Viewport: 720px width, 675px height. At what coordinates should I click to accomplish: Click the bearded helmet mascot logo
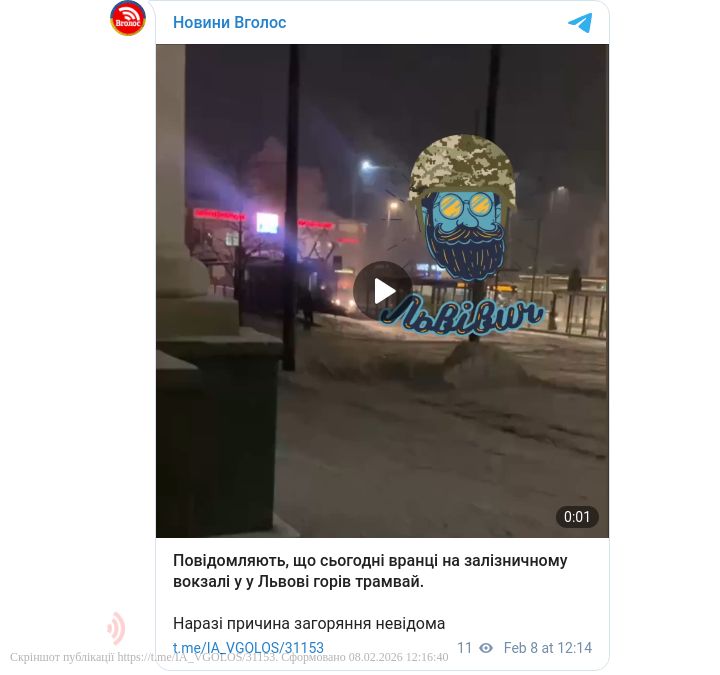[x=462, y=208]
